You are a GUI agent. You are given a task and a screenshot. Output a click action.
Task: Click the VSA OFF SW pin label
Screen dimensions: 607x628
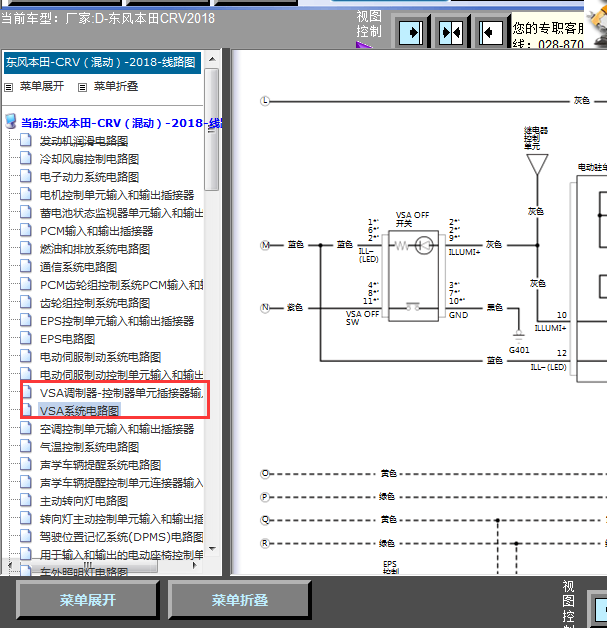click(x=362, y=318)
